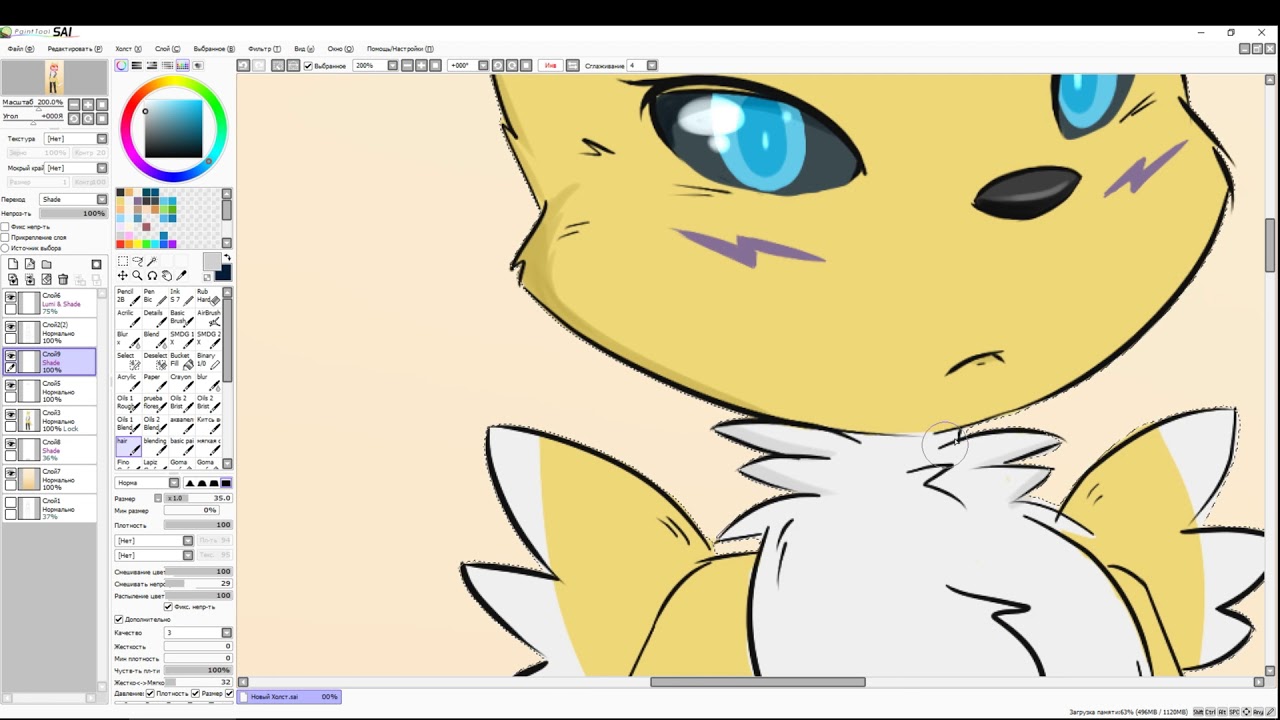Select the eyedropper color picker tool
Viewport: 1280px width, 720px height.
coord(182,276)
